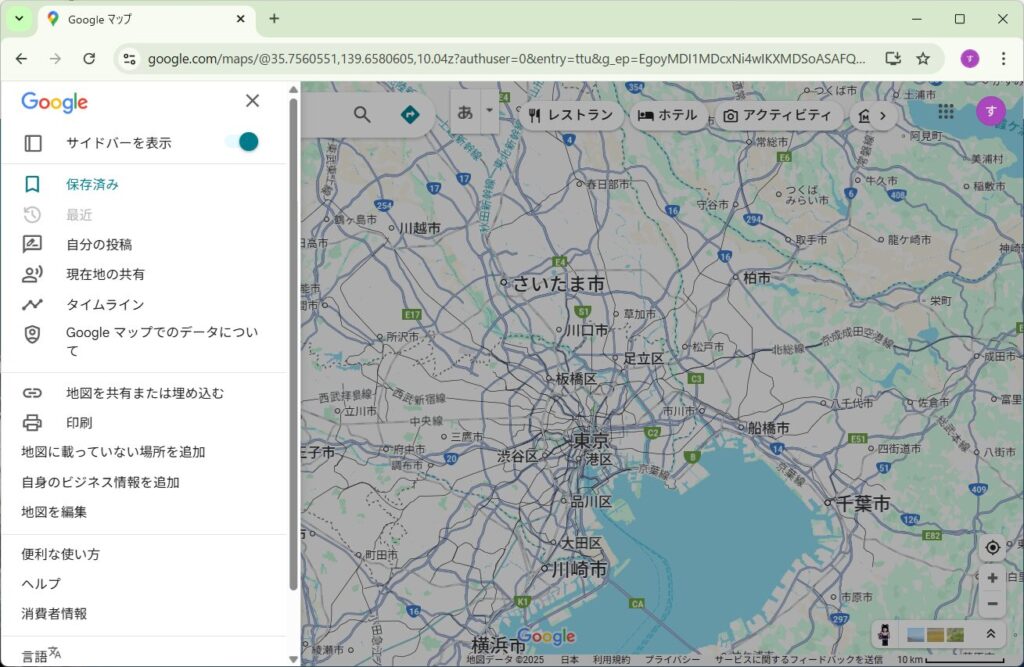
Task: Click scrollbar down arrow in side menu
Action: coord(293,659)
